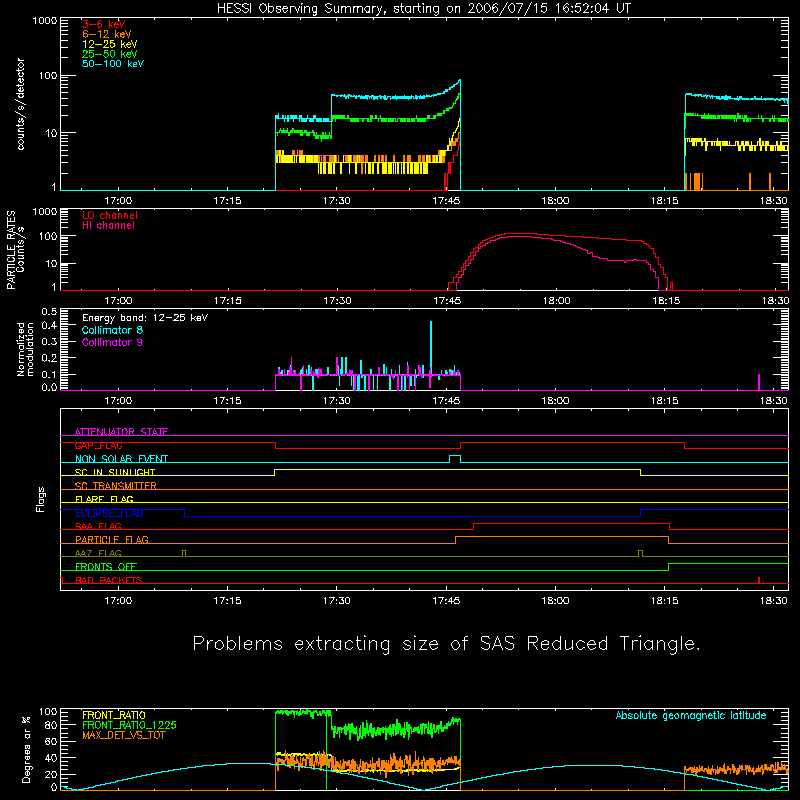This screenshot has height=800, width=800.
Task: Click the PARTICLE_FLAG label
Action: coord(112,539)
